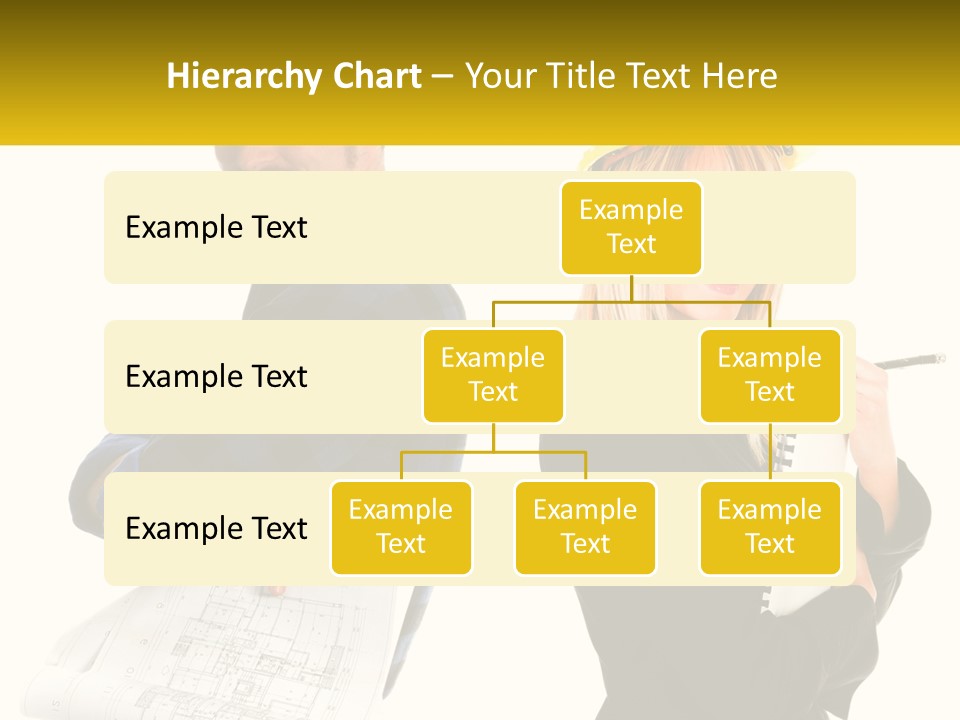Select the top-level Example Text box
The image size is (960, 720).
(x=631, y=228)
